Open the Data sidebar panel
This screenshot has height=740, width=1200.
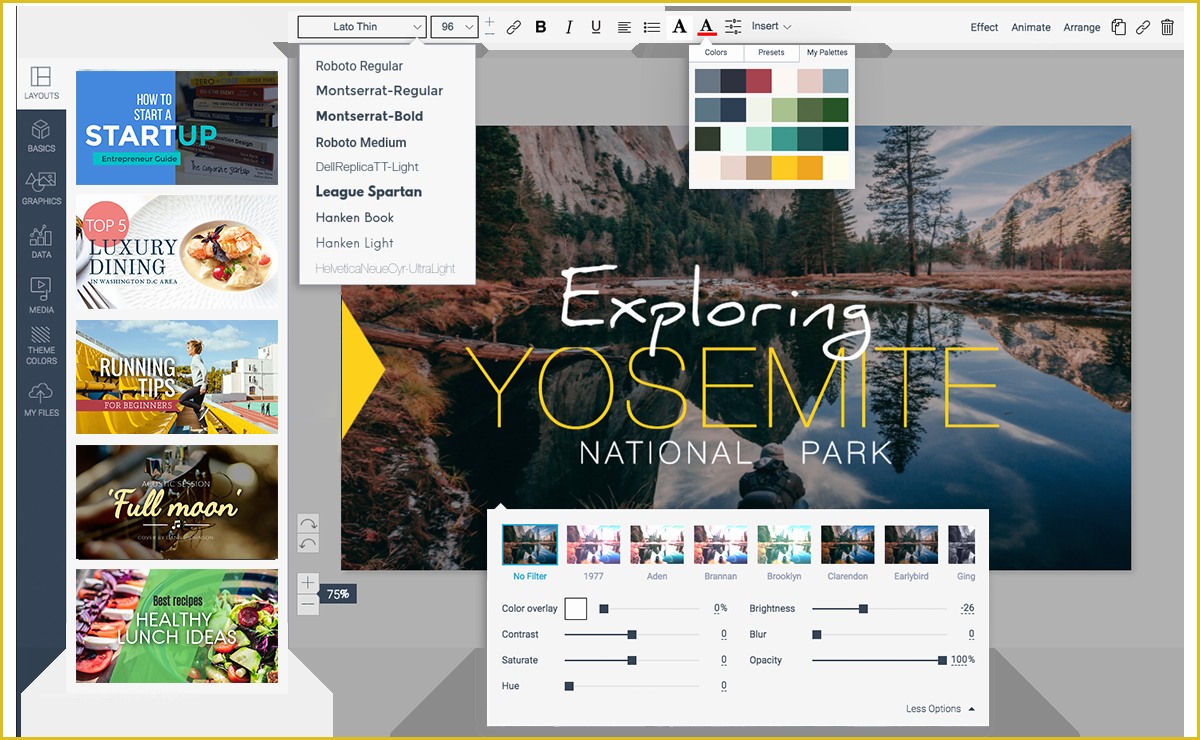[41, 242]
